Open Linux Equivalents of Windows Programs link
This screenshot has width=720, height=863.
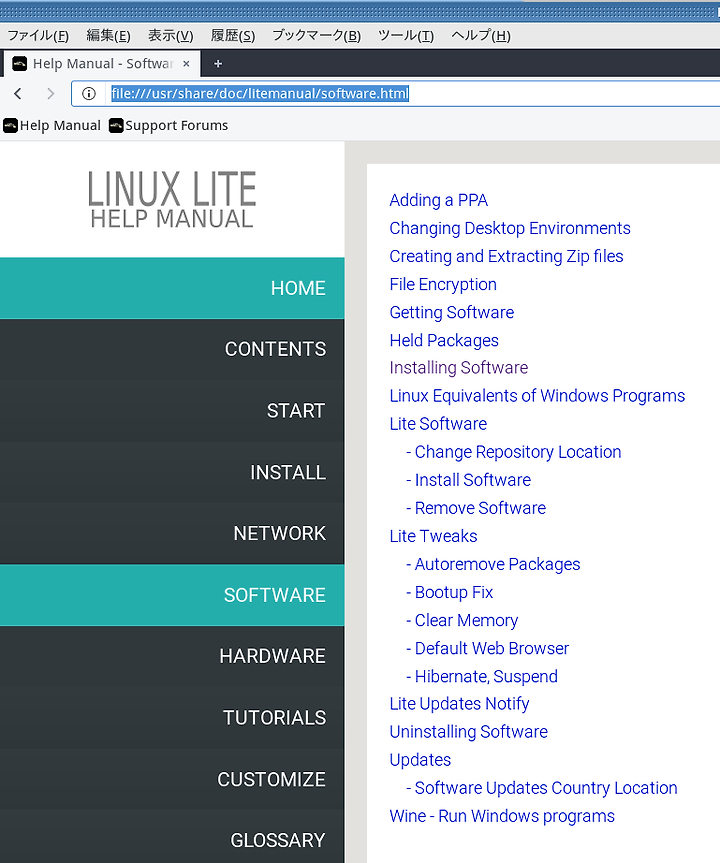pos(537,396)
